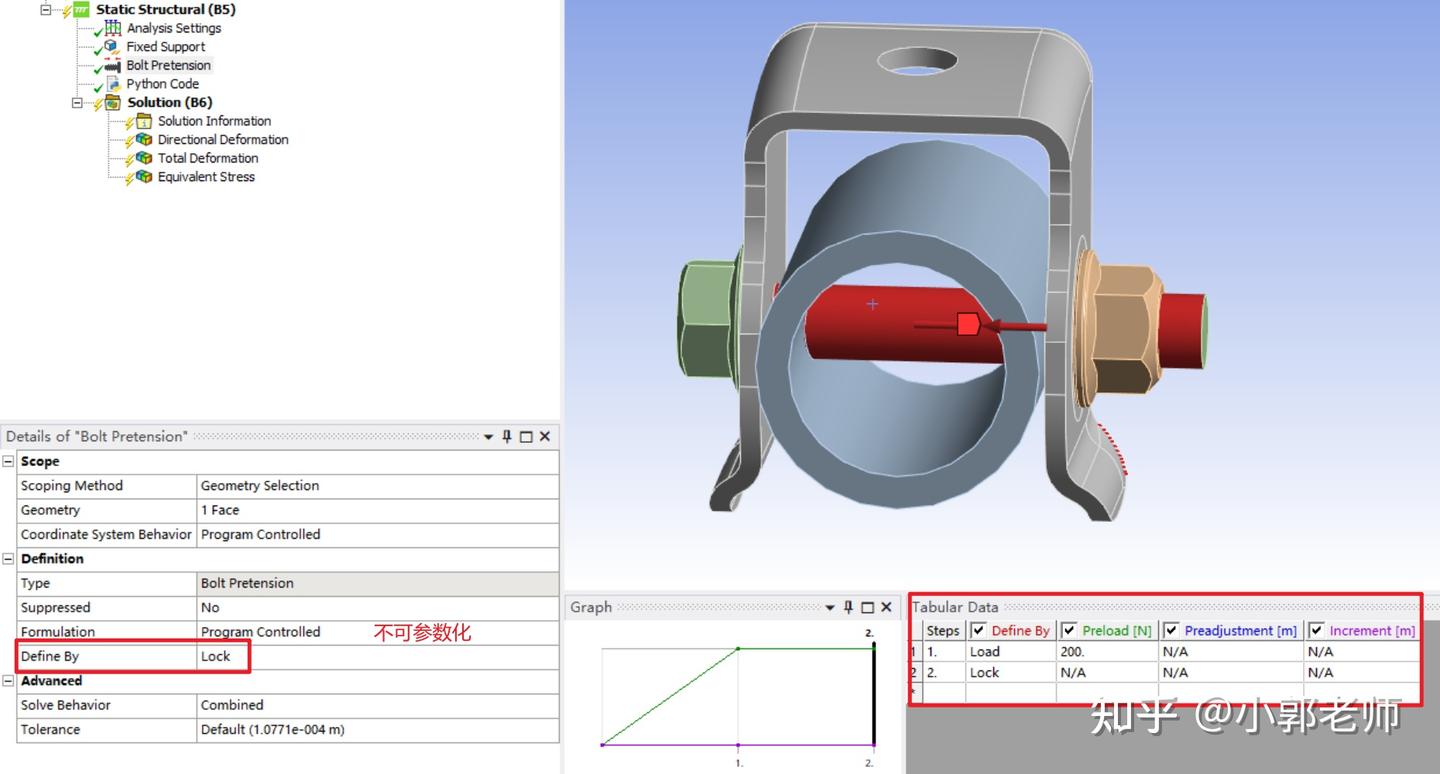Toggle the Increment [m] column checkbox
This screenshot has width=1440, height=774.
[x=1316, y=630]
